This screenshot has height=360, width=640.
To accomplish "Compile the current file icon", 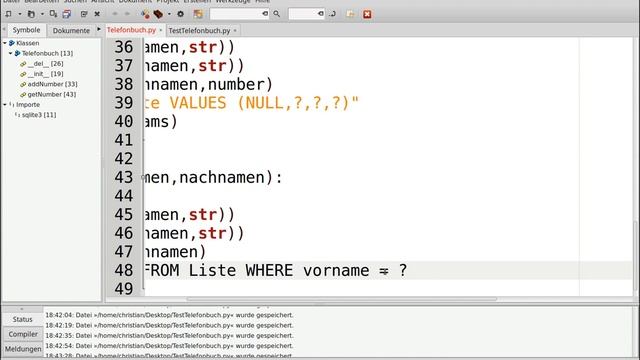I will pos(145,14).
